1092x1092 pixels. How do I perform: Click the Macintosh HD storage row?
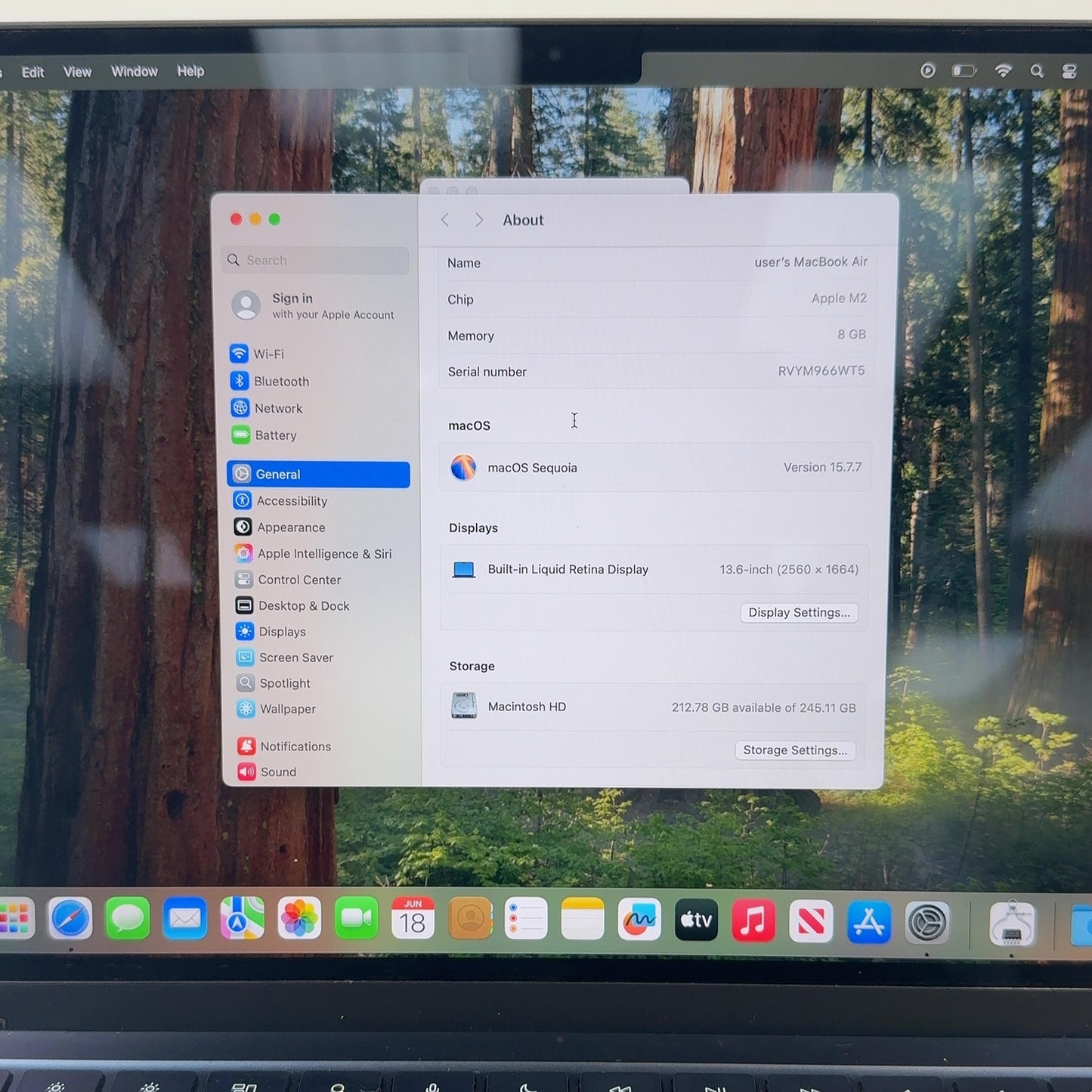tap(654, 707)
